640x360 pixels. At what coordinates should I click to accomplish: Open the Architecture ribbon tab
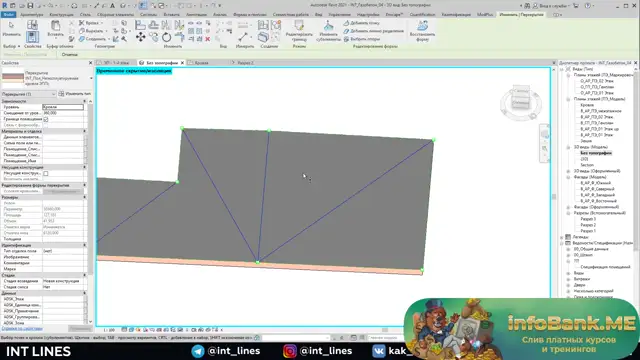pyautogui.click(x=31, y=15)
